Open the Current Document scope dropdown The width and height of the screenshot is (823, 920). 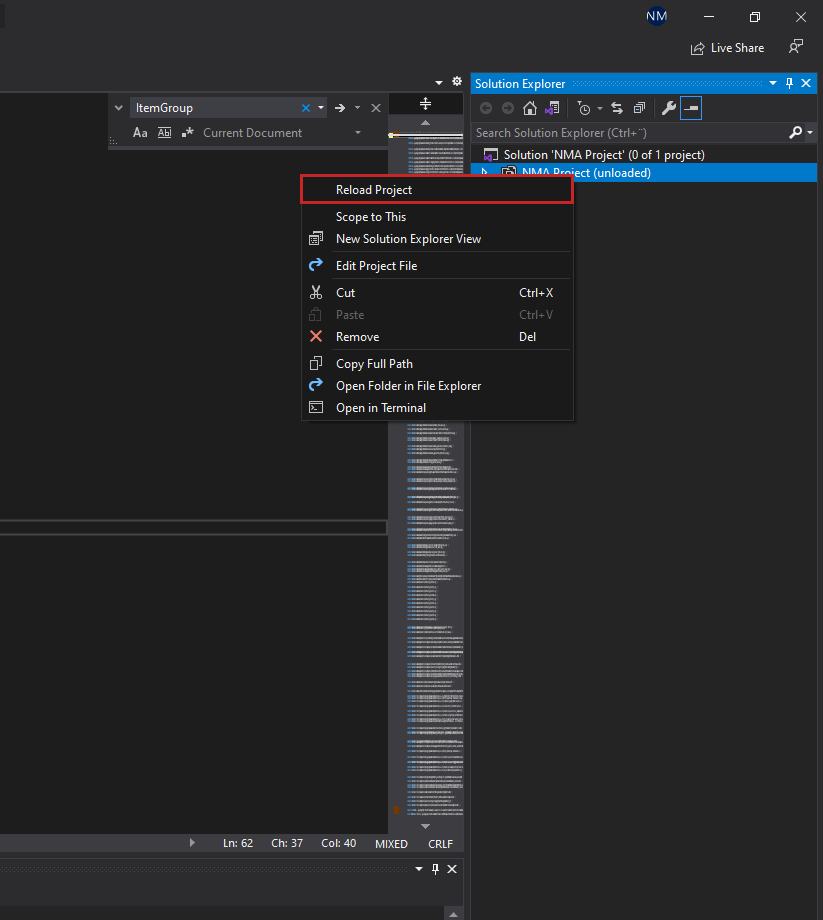click(358, 133)
